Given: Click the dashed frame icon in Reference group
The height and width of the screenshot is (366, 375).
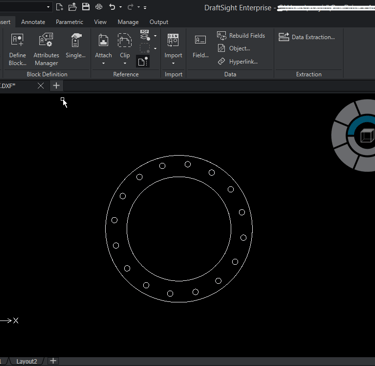Looking at the screenshot, I should click(145, 48).
